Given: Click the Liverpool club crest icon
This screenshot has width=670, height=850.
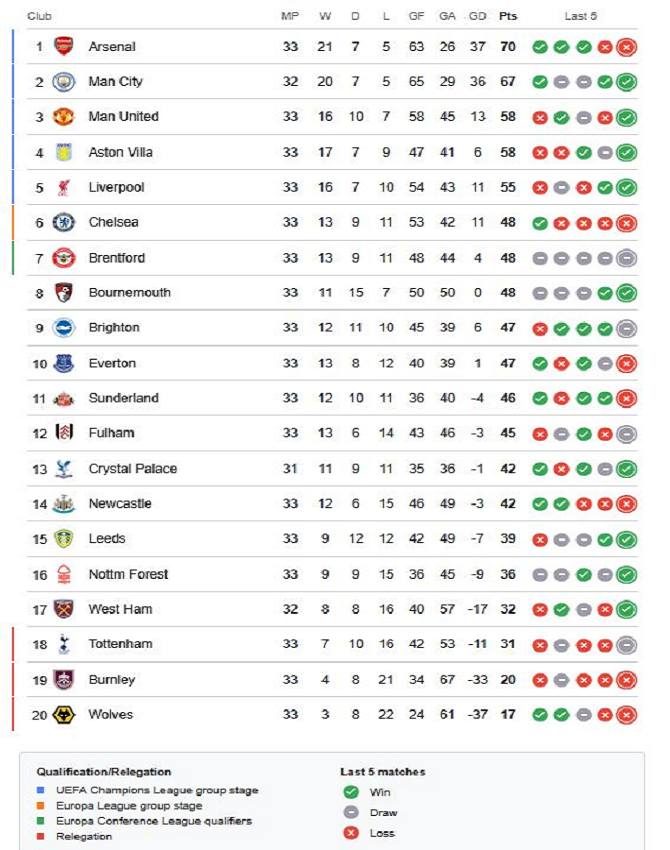Looking at the screenshot, I should pos(63,187).
